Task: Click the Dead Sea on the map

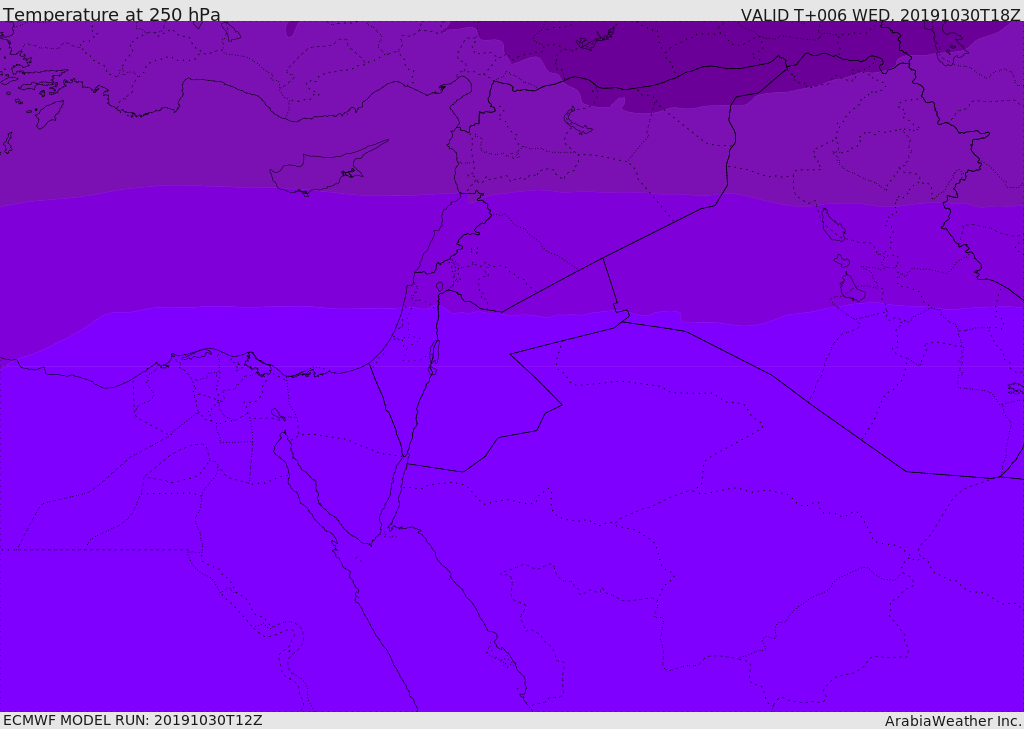Action: click(433, 357)
